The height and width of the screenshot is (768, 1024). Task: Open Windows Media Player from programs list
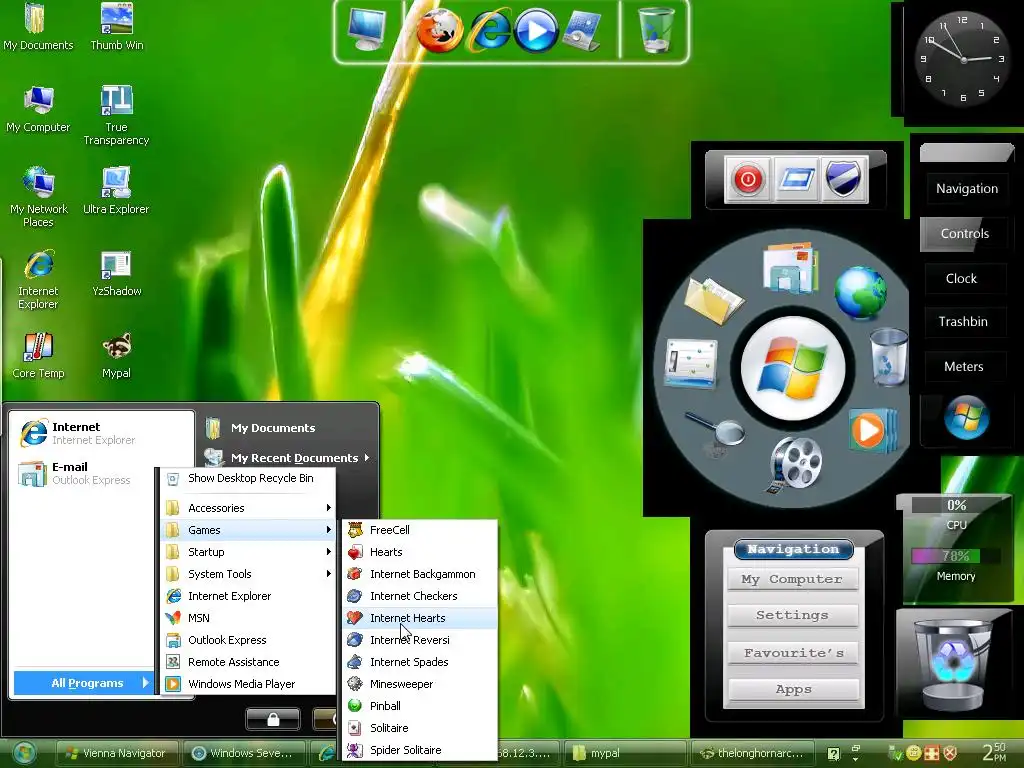pyautogui.click(x=248, y=684)
